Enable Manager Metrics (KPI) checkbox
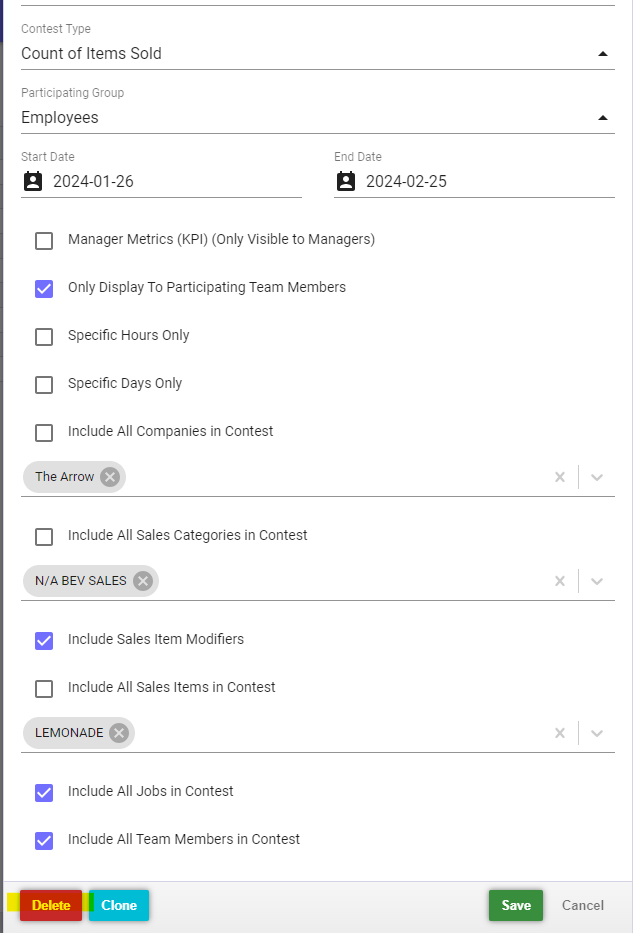633x933 pixels. coord(44,241)
